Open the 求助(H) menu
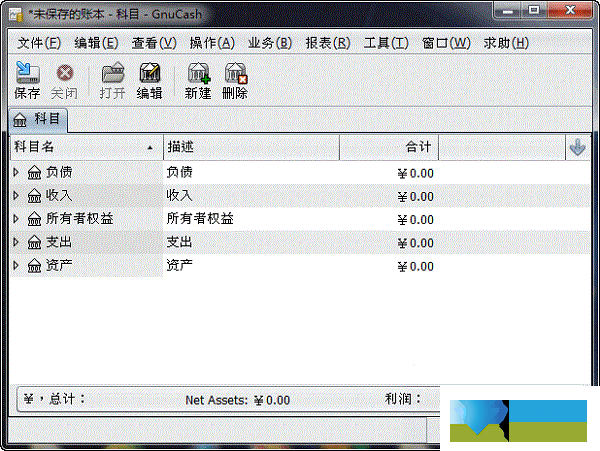The width and height of the screenshot is (600, 451). (506, 43)
